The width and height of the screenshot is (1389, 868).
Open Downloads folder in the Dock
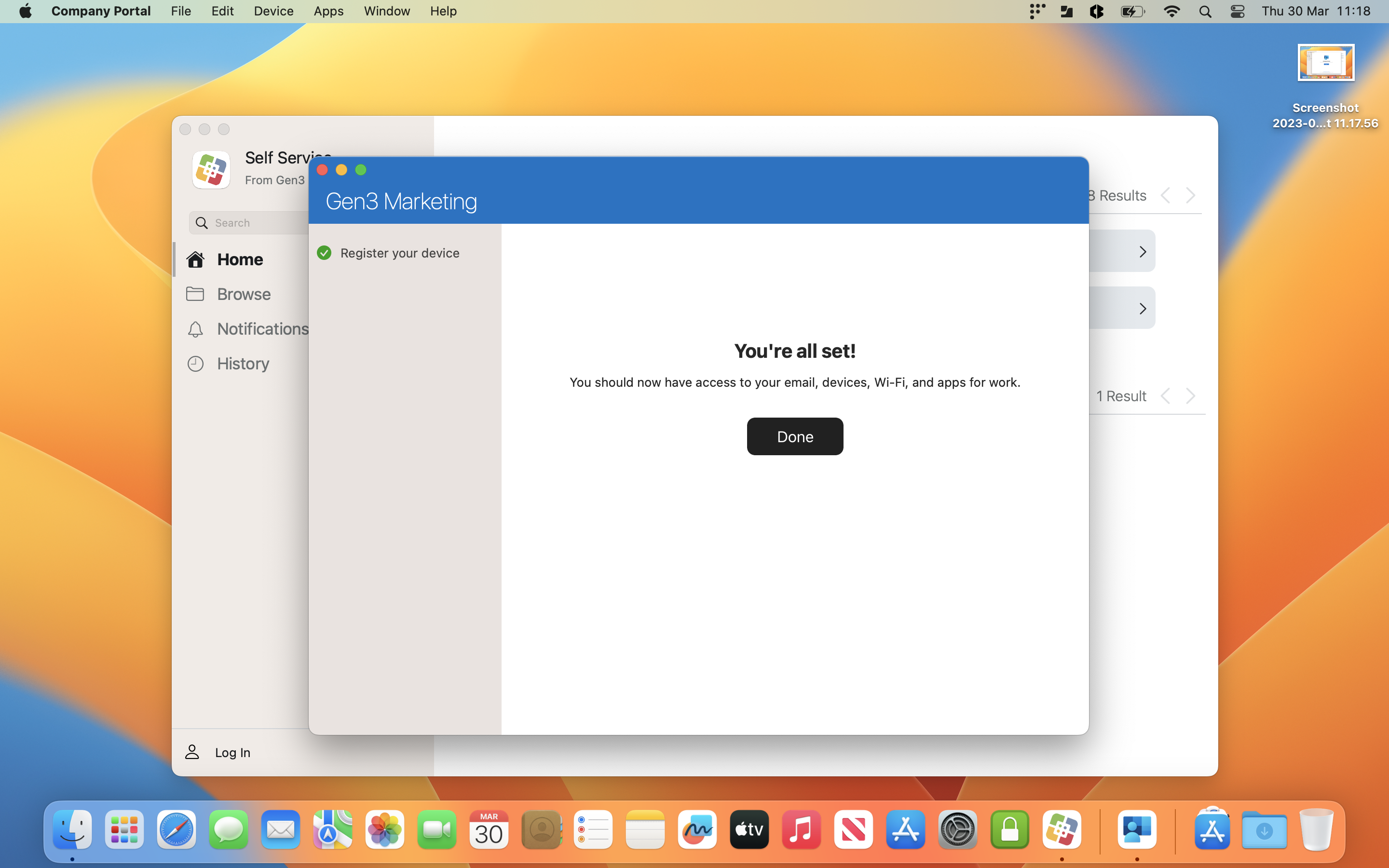pyautogui.click(x=1264, y=829)
